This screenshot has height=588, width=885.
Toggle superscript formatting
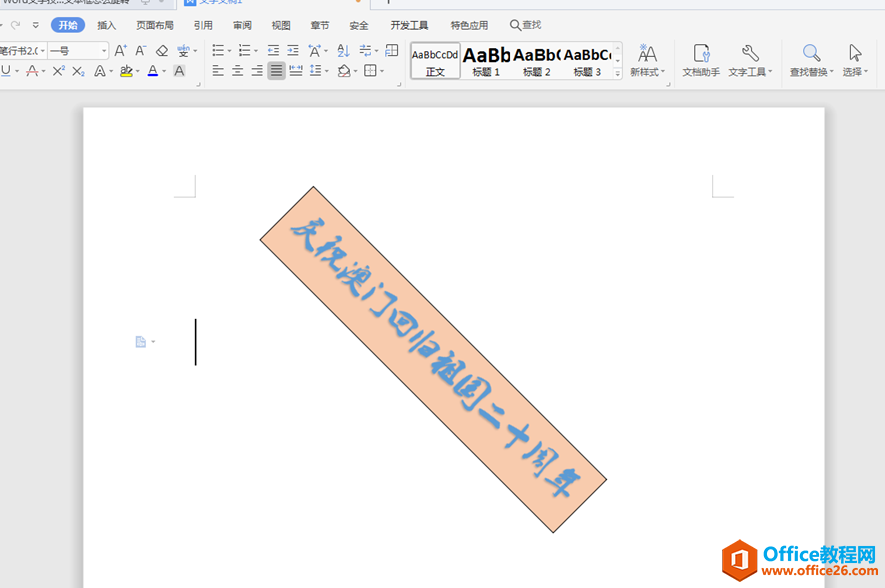59,71
